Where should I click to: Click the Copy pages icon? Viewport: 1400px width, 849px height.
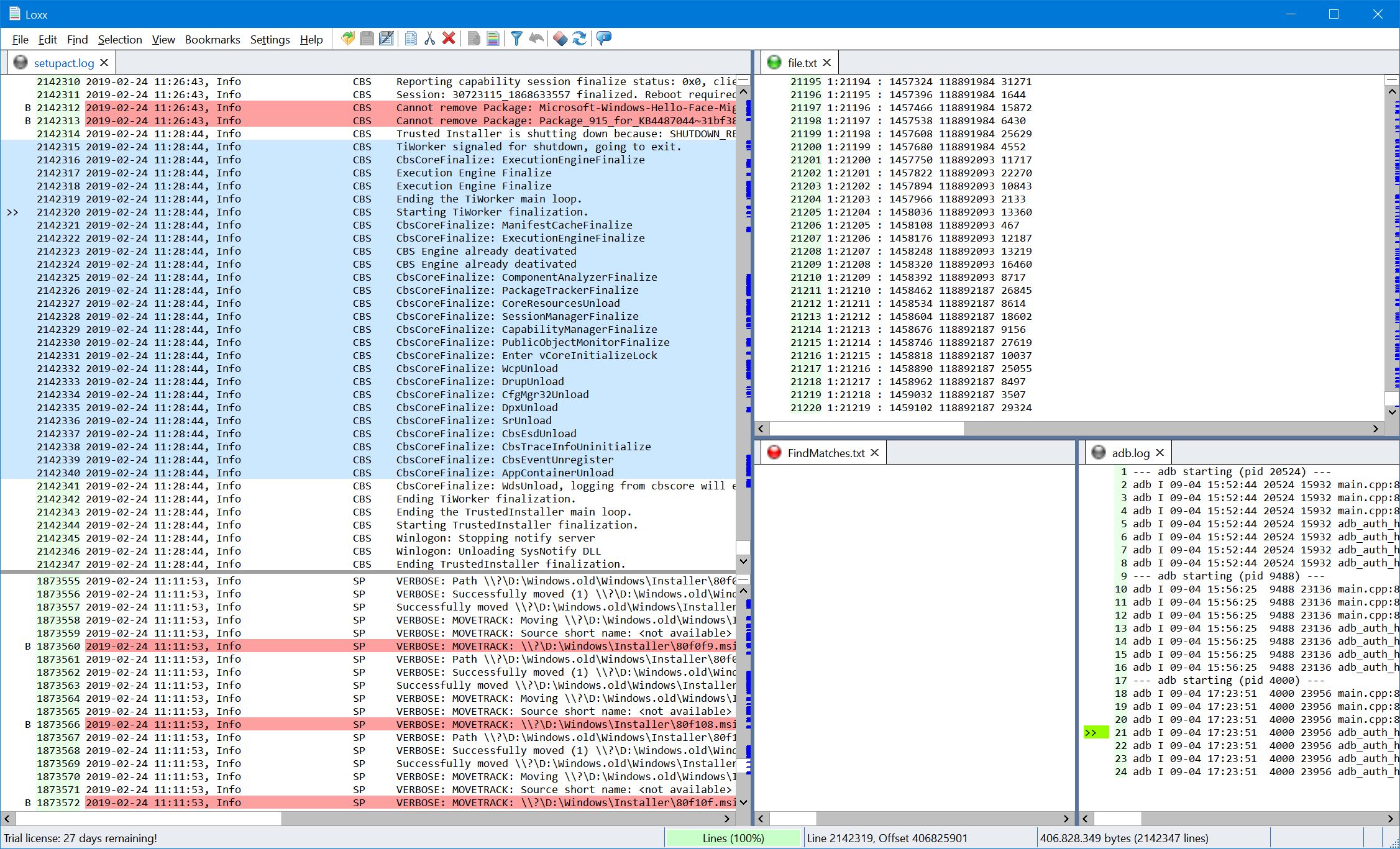pyautogui.click(x=411, y=39)
